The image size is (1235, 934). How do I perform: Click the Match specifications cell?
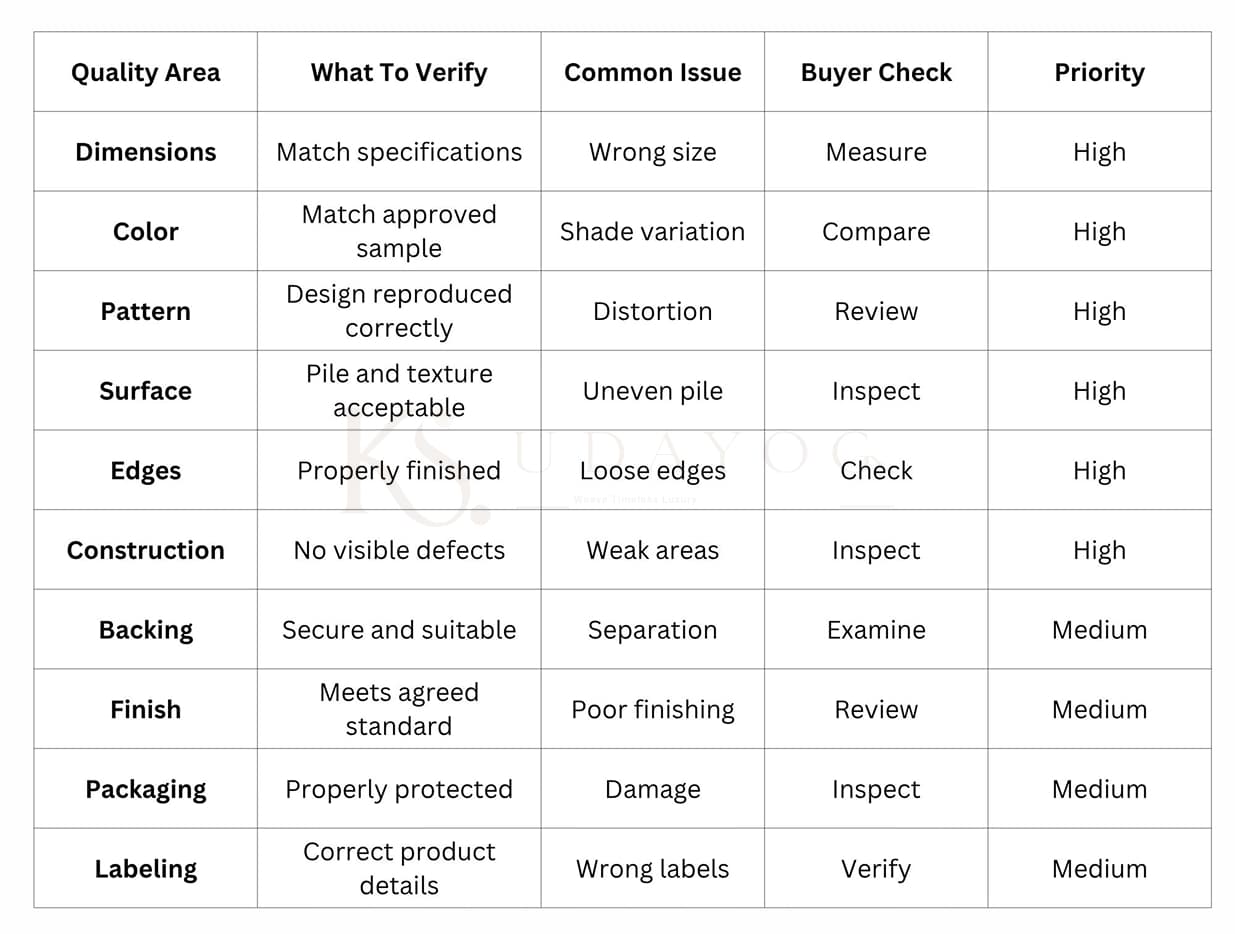click(399, 152)
